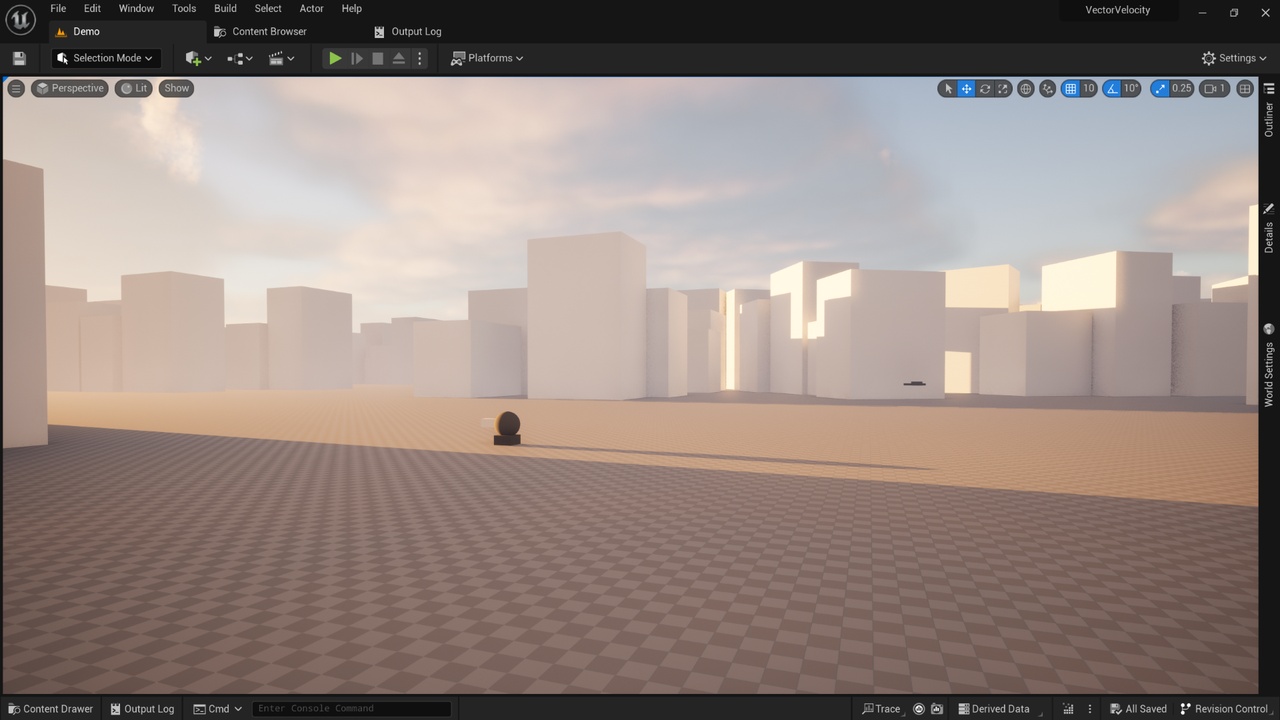Open the Perspective view type dropdown
Viewport: 1280px width, 720px height.
pos(70,88)
